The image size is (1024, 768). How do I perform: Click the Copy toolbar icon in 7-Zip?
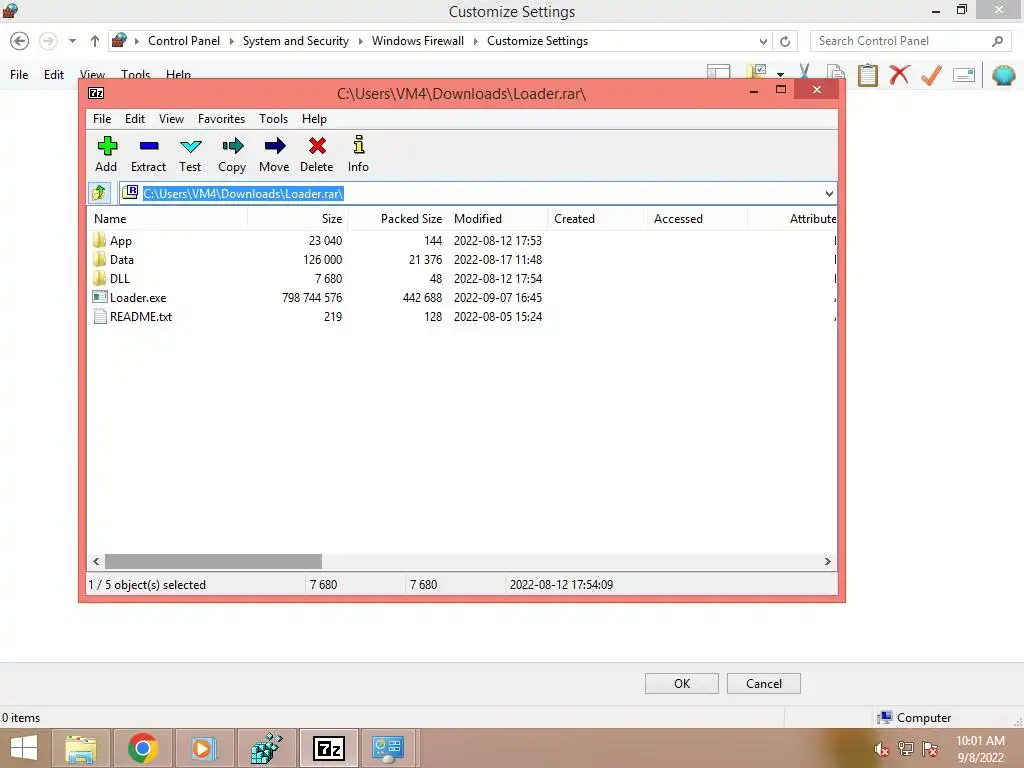[232, 146]
